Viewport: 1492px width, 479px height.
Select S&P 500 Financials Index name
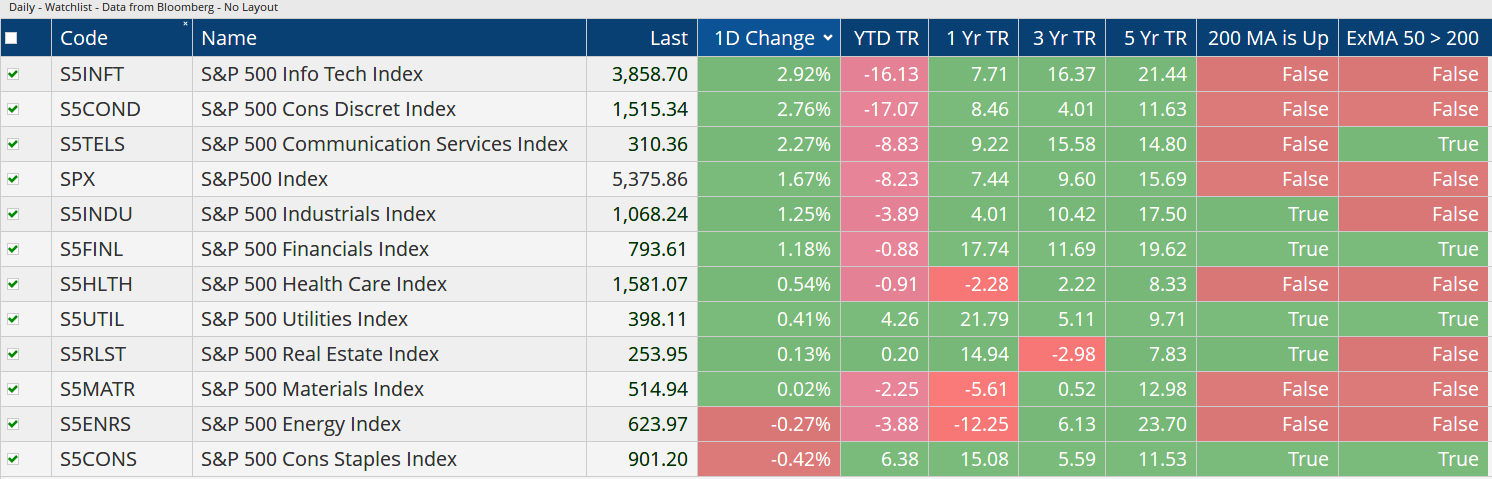(315, 249)
